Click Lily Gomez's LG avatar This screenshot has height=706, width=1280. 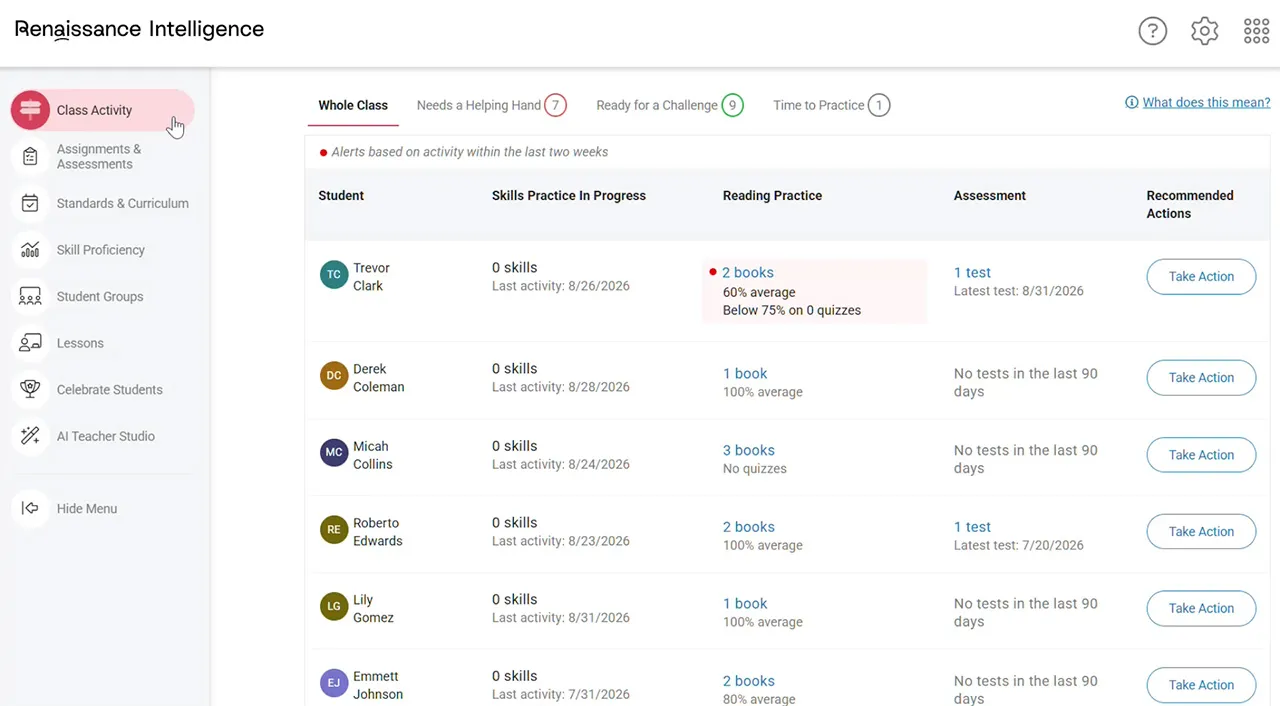334,606
